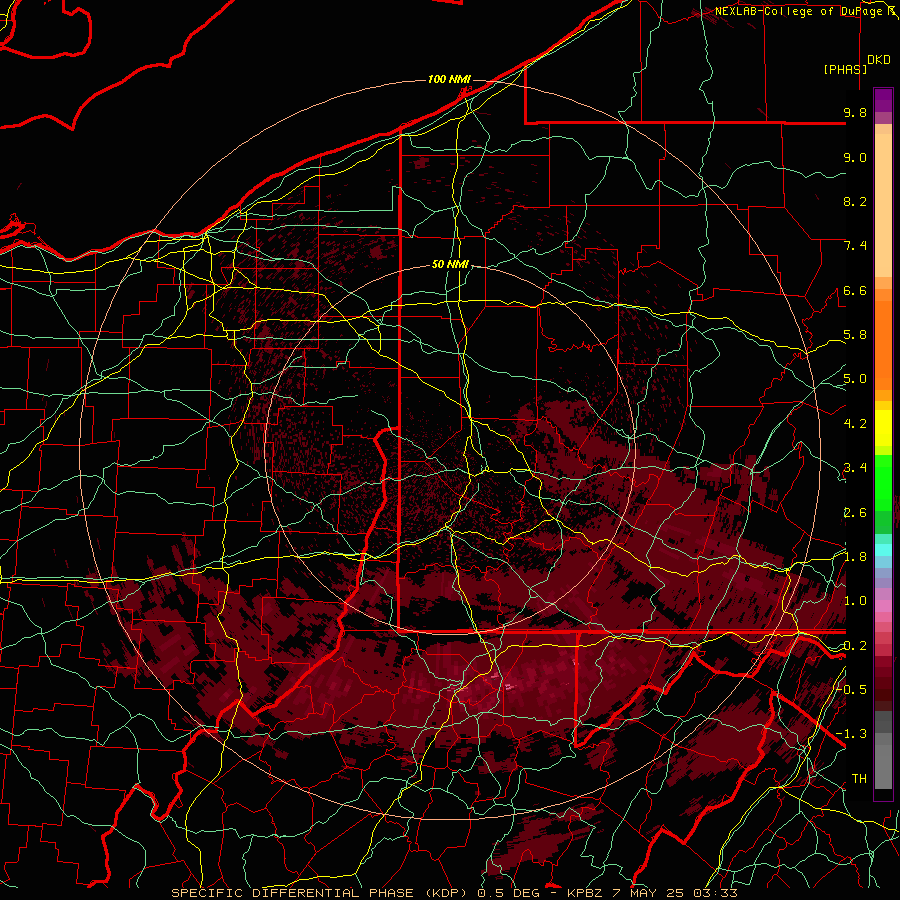This screenshot has height=900, width=900.
Task: Select the 7.4 scale value
Action: 855,246
